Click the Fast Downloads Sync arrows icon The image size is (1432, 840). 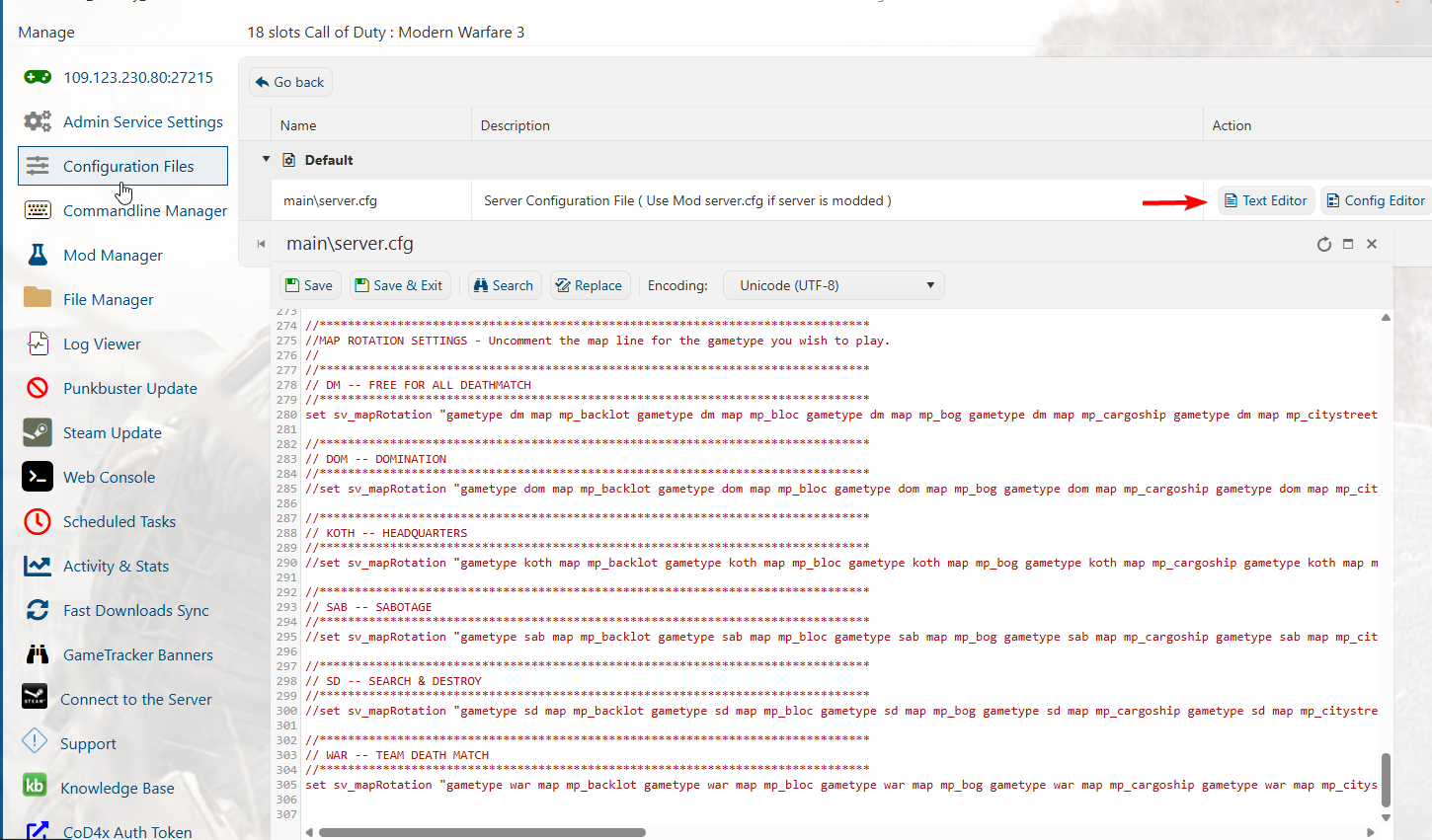38,610
